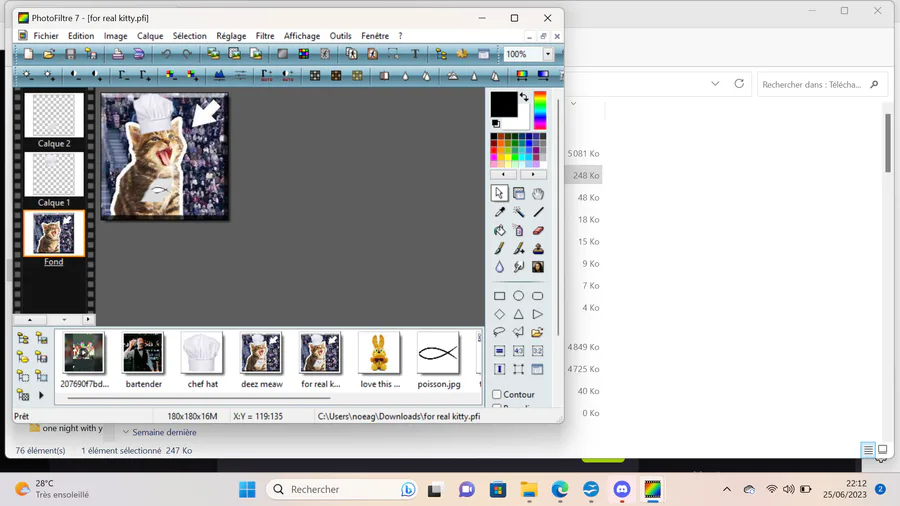Screen dimensions: 900x506
Task: Select the Eyedropper pipette tool
Action: [x=499, y=212]
